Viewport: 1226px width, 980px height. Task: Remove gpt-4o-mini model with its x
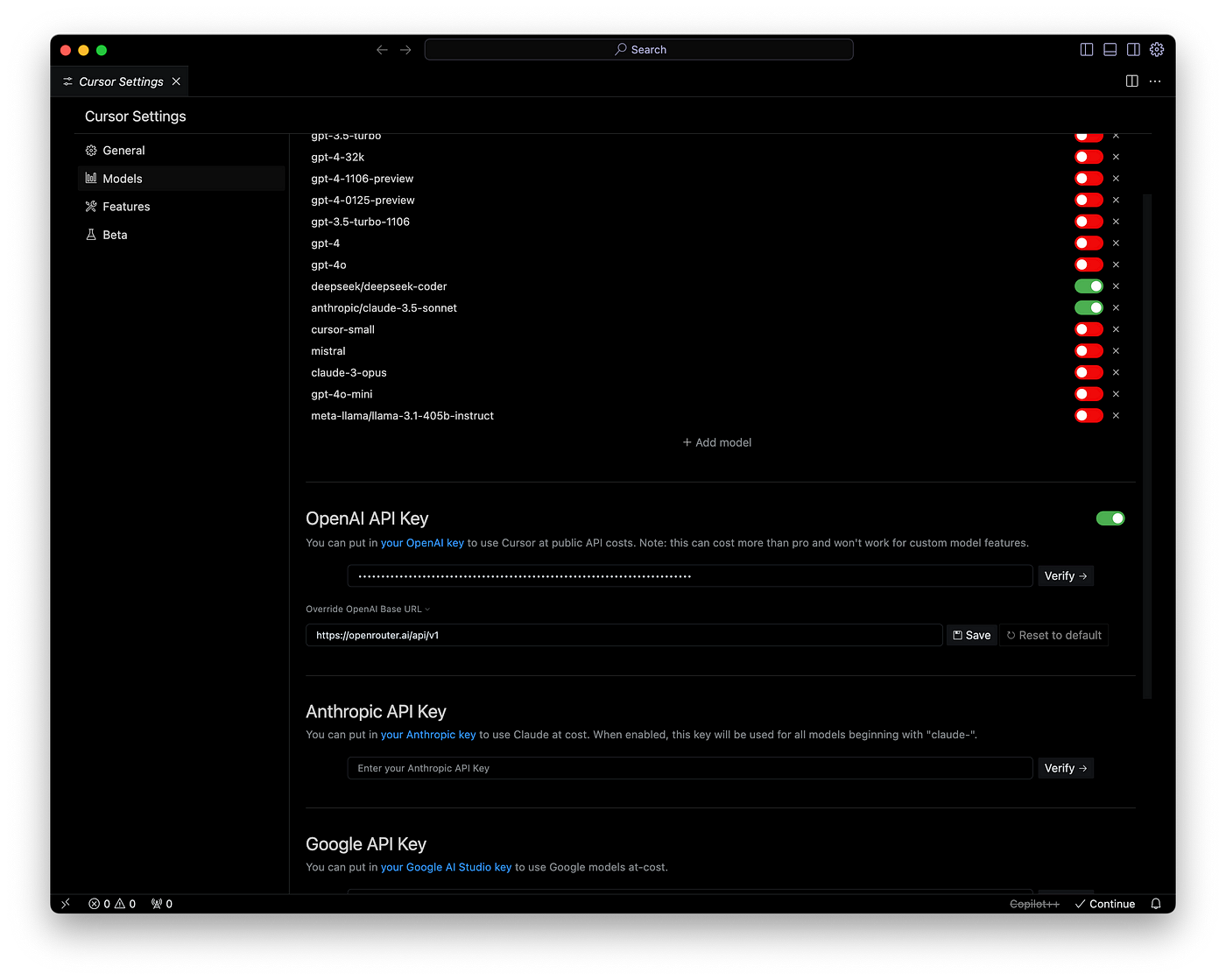pos(1116,394)
